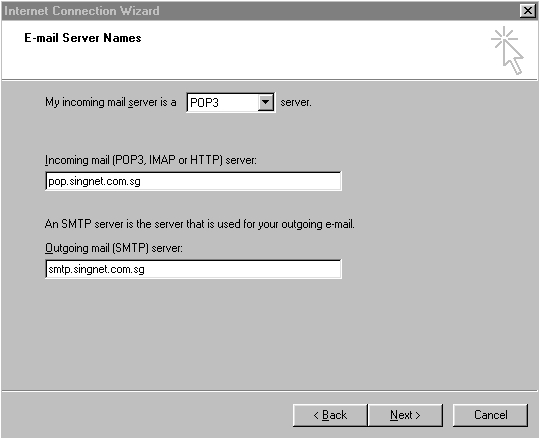539x438 pixels.
Task: Go to previous step with Back button
Action: click(330, 415)
